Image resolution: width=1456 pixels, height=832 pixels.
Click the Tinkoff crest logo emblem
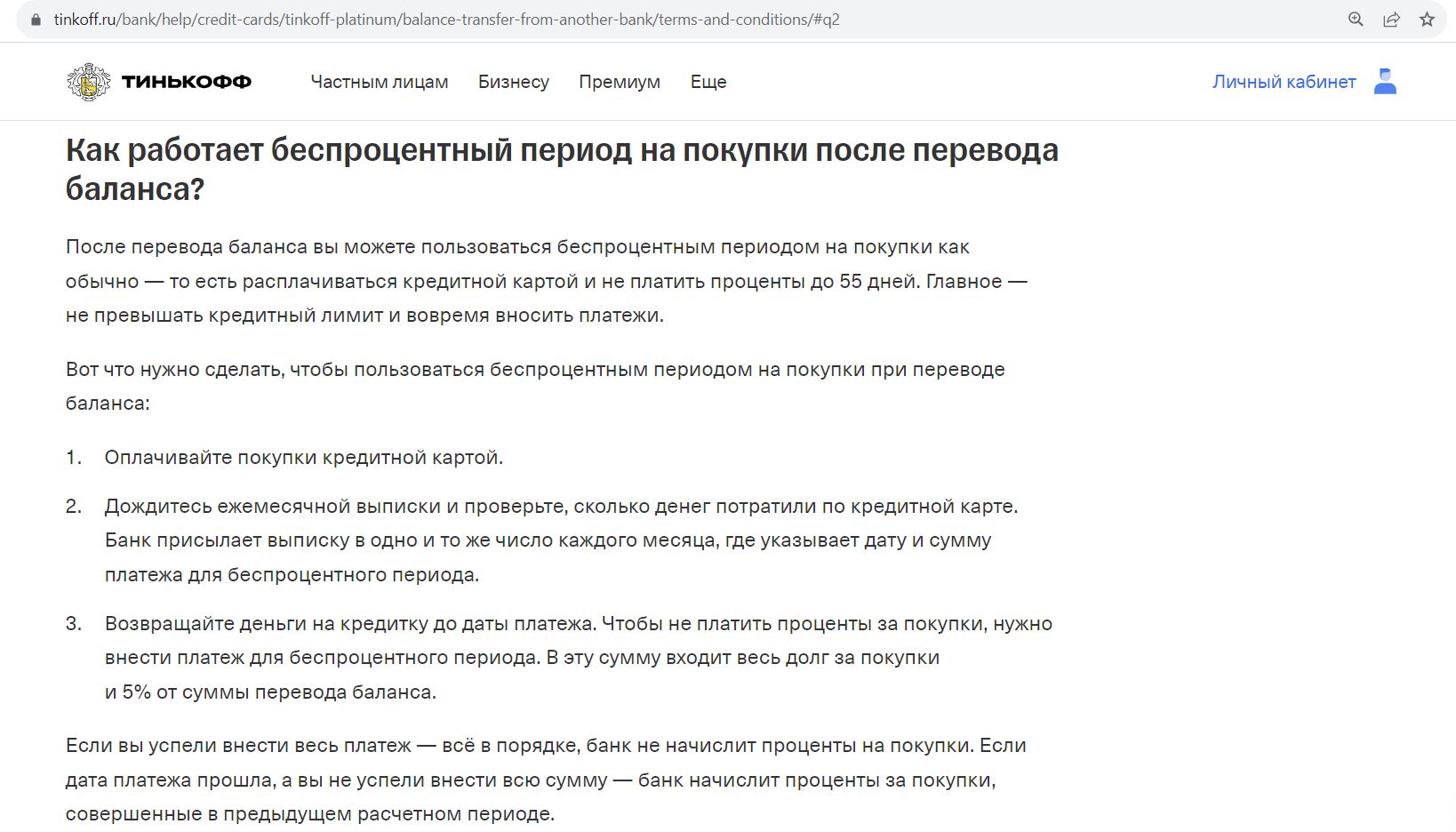point(88,82)
